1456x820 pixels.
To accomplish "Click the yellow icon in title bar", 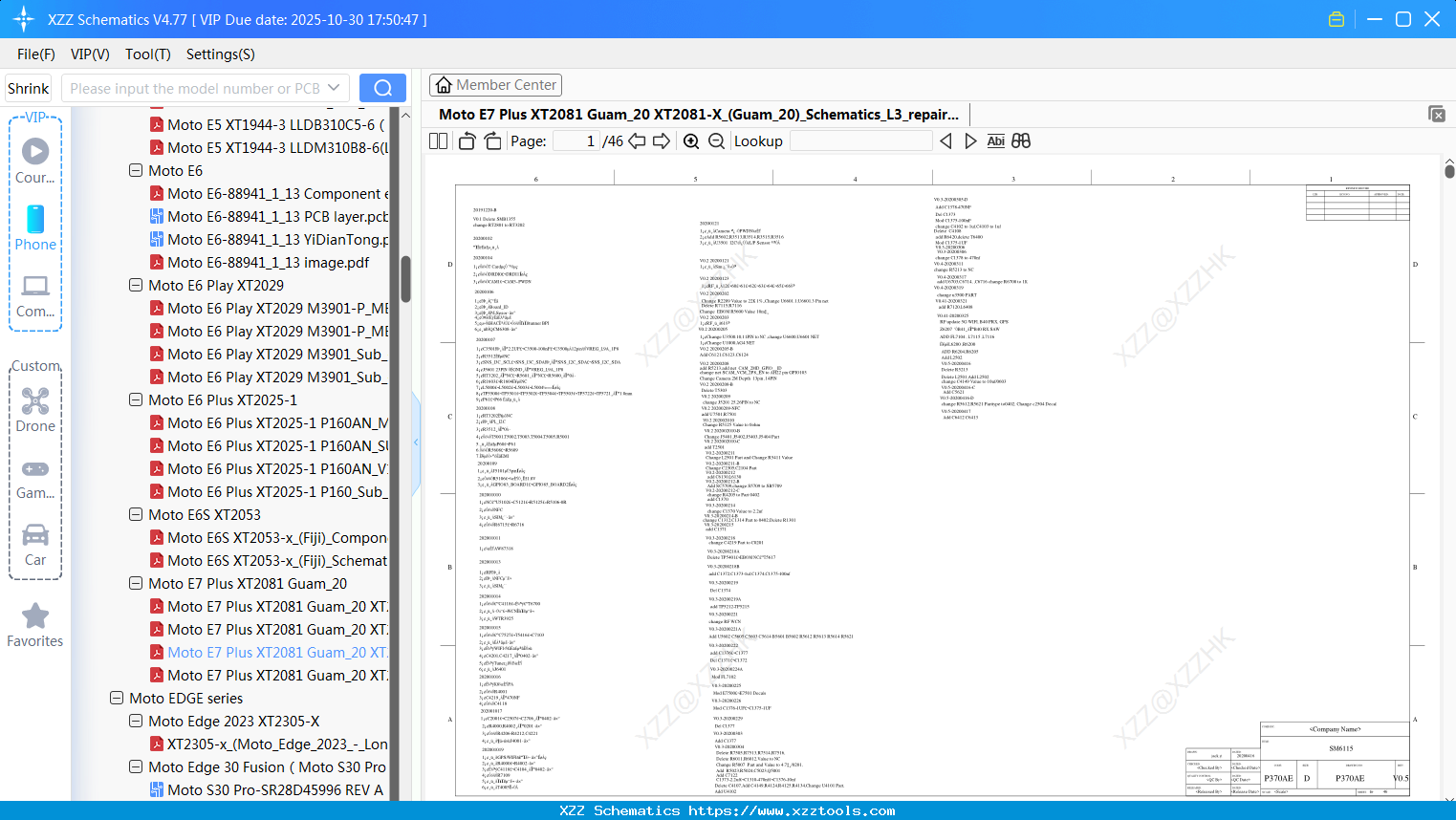I will (1336, 19).
